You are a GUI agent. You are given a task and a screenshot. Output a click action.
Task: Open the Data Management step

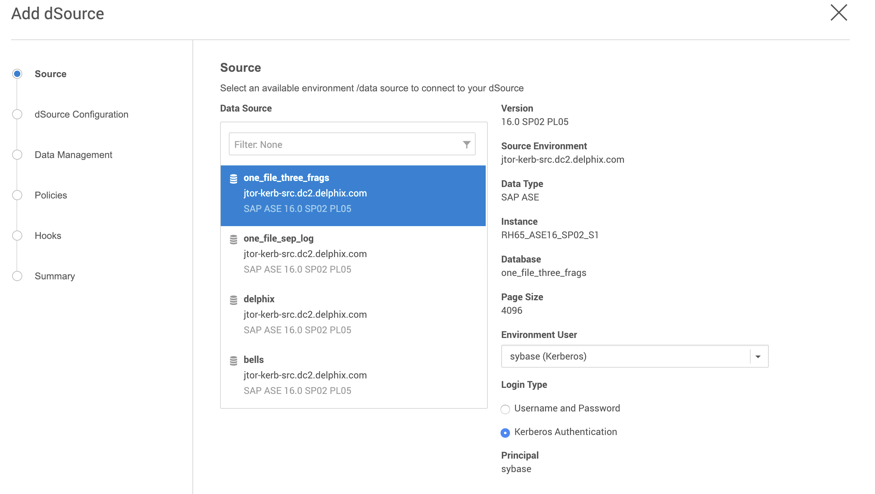click(73, 155)
